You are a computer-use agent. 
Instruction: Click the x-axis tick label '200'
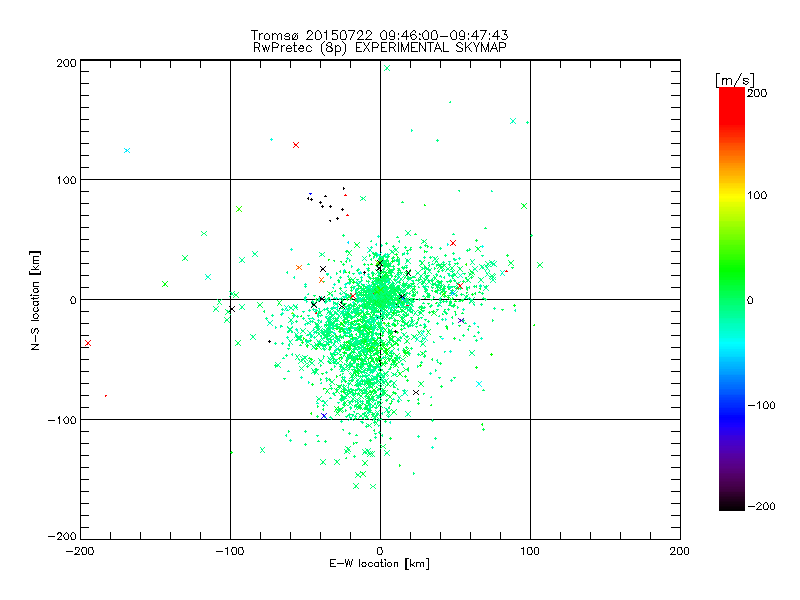[x=680, y=552]
